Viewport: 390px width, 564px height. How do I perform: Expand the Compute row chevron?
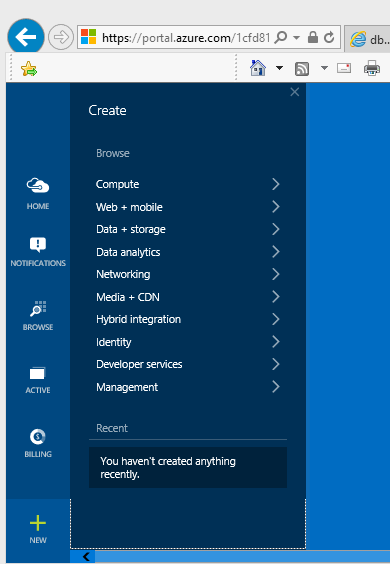click(276, 184)
